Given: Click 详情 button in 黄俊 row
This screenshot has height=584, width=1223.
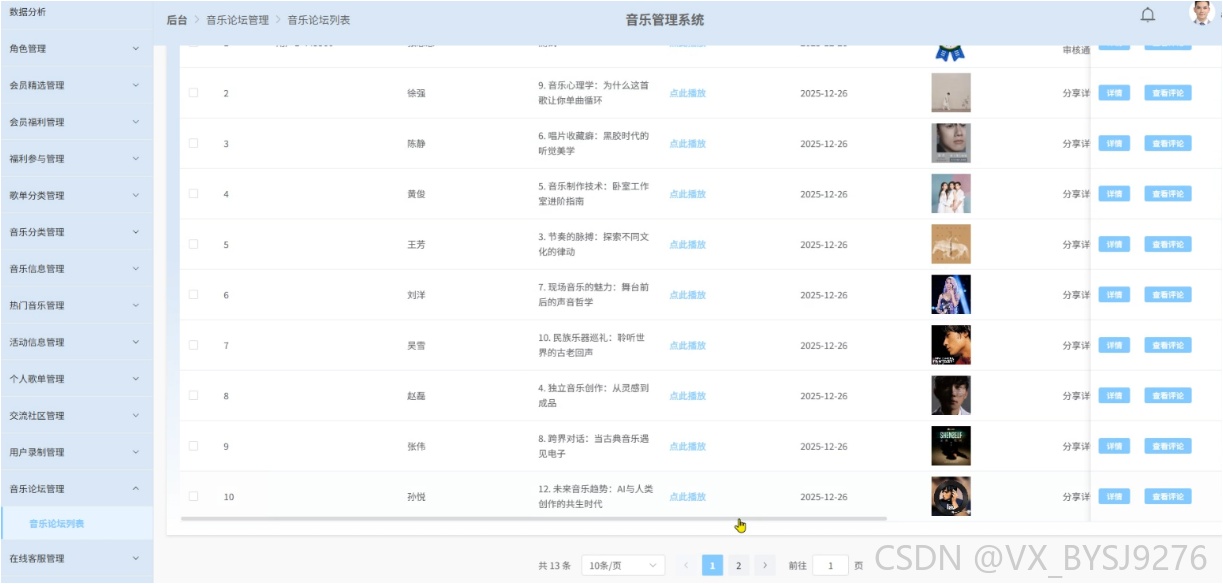Looking at the screenshot, I should (x=1114, y=194).
